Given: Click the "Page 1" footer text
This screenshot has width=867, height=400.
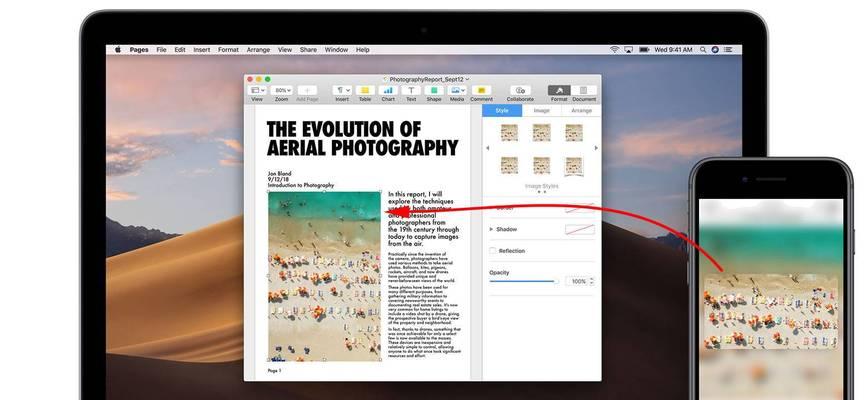Looking at the screenshot, I should pyautogui.click(x=274, y=371).
